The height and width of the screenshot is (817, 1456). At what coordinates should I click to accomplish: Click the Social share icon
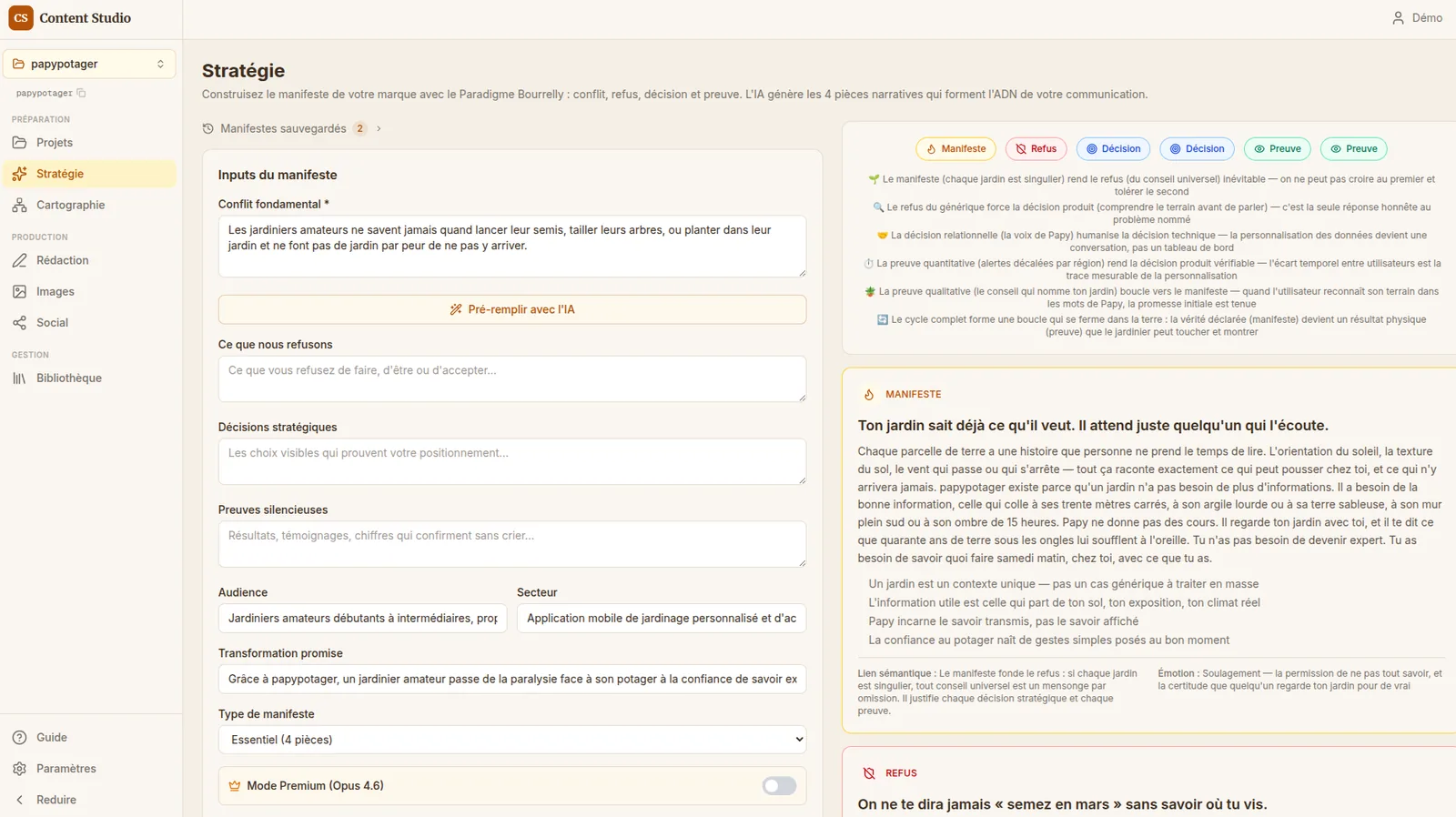[x=19, y=323]
